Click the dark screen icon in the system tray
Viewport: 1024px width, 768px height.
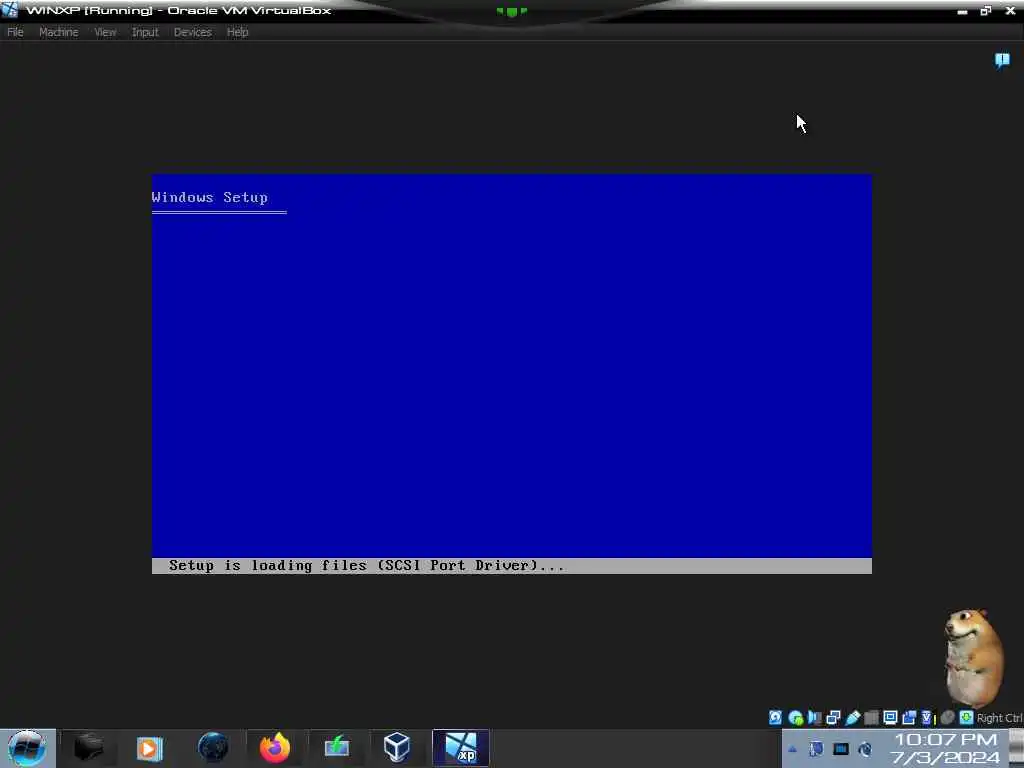point(841,749)
